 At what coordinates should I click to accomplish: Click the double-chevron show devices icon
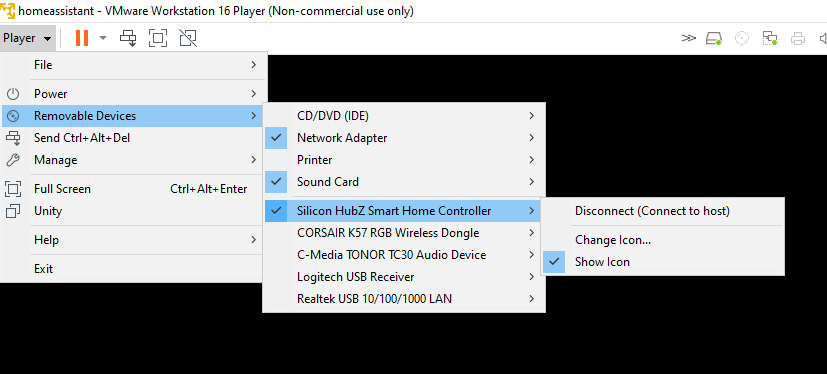pos(689,38)
